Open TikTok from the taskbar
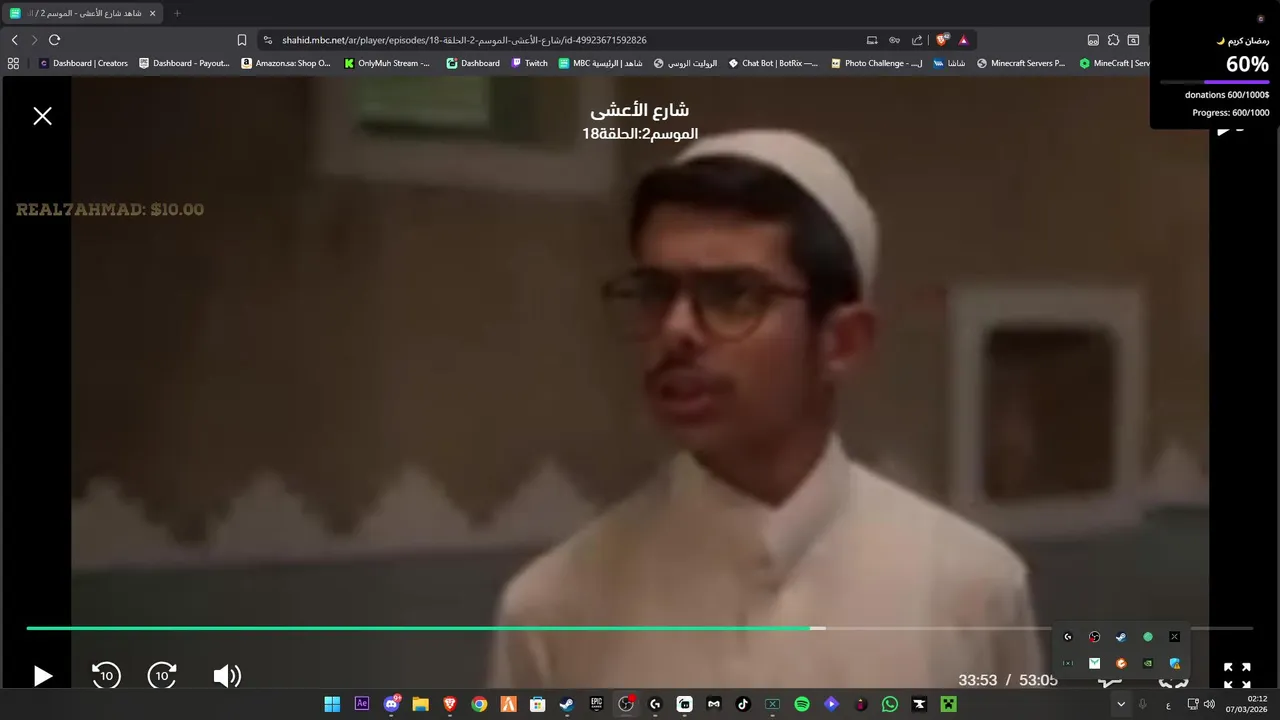 pos(743,704)
